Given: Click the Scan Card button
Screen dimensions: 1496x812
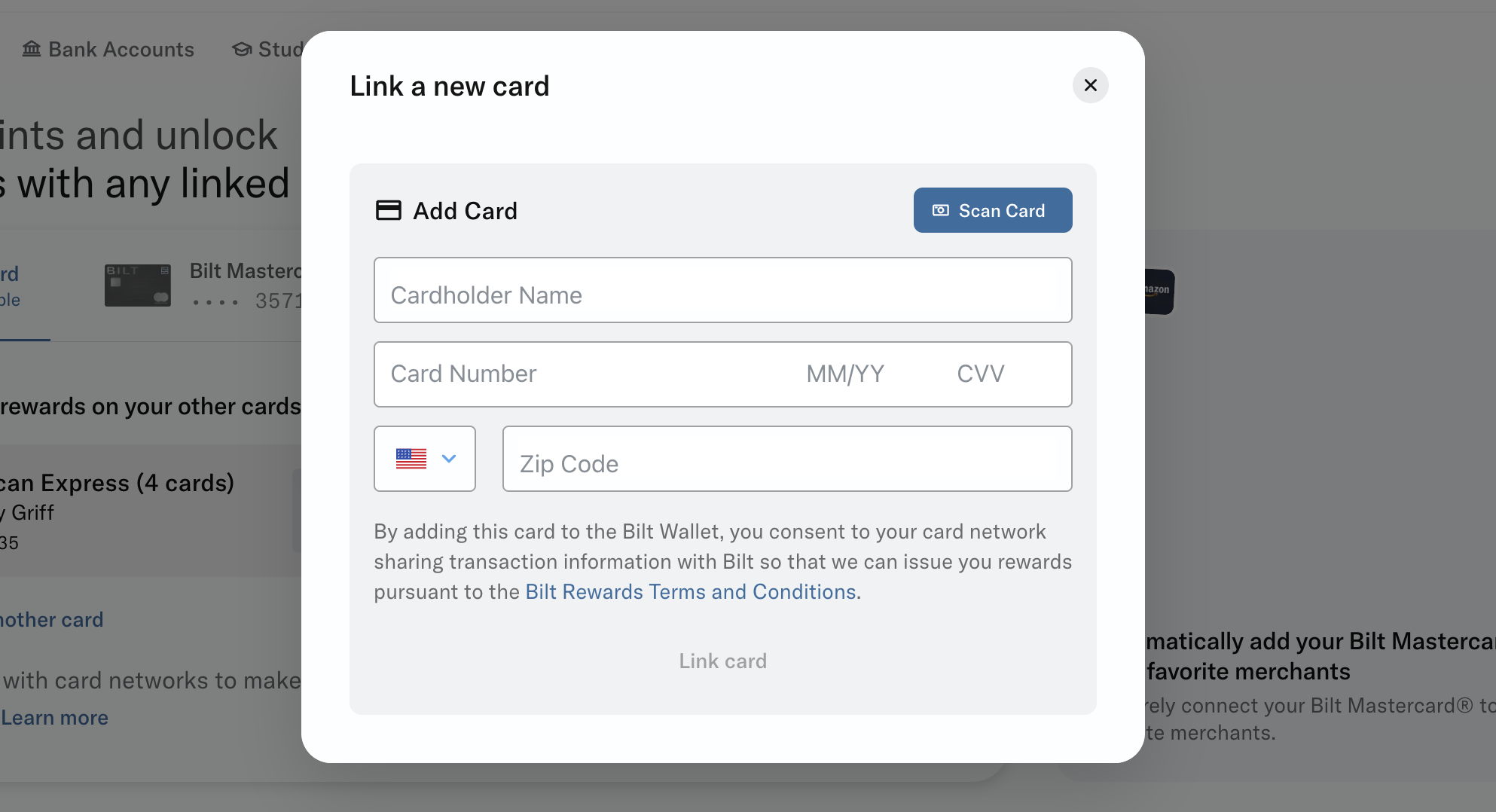Looking at the screenshot, I should point(992,210).
